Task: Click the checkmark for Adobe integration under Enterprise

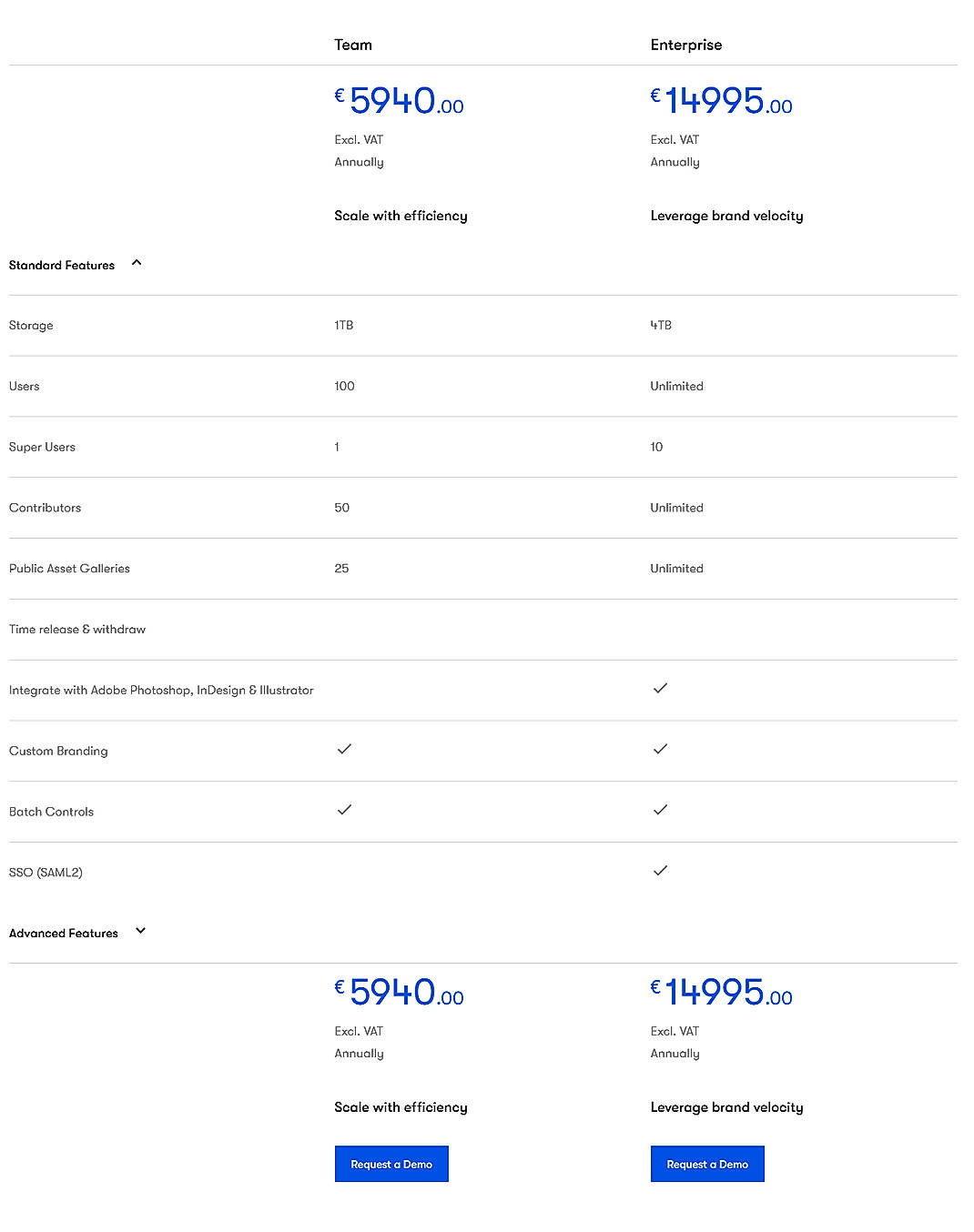Action: [660, 689]
